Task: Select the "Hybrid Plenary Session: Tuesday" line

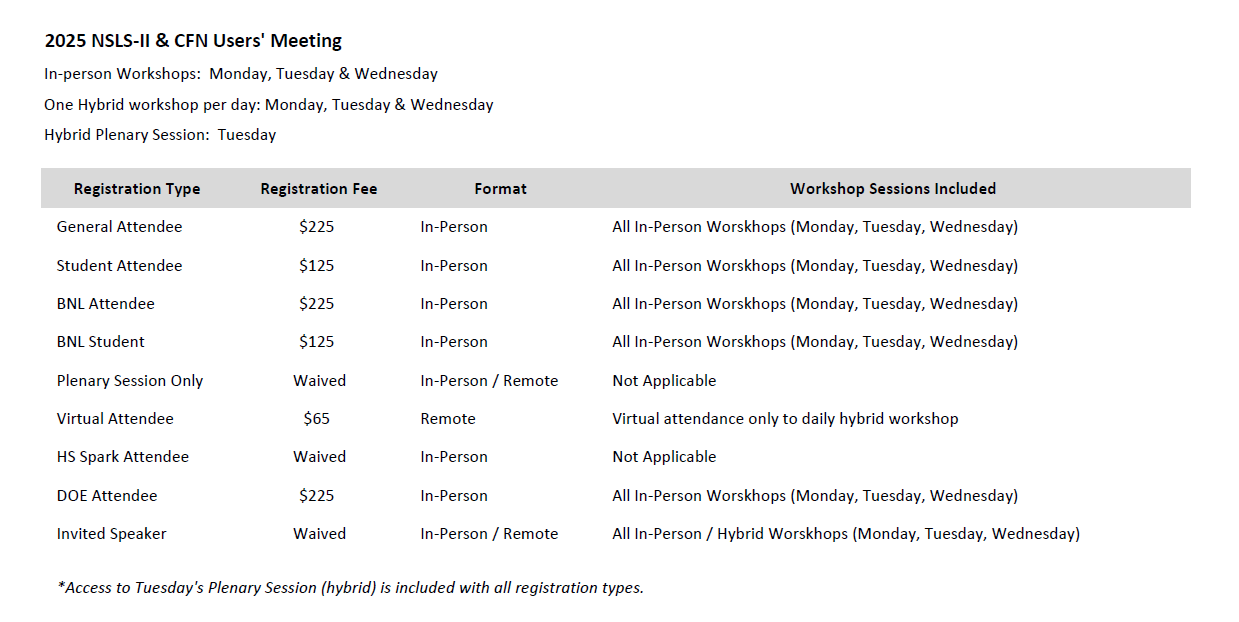Action: coord(160,135)
